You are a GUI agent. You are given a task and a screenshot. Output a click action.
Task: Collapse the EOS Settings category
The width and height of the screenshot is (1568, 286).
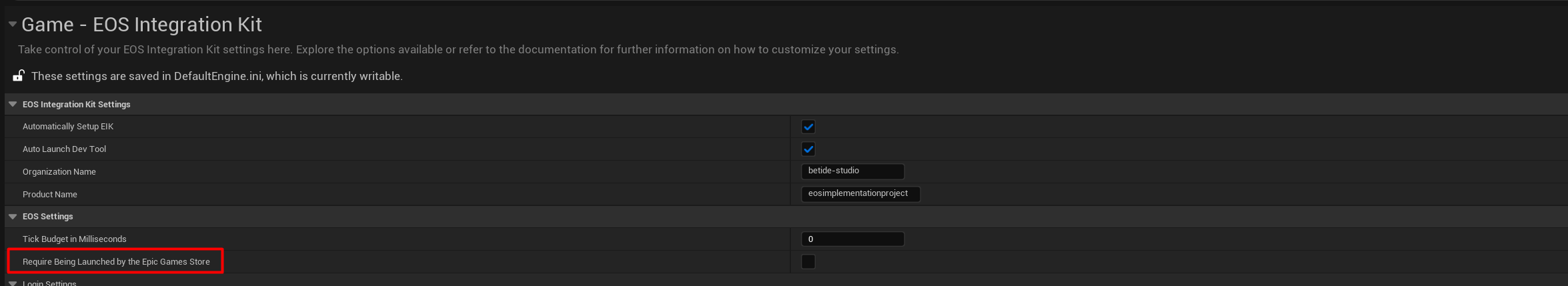coord(13,216)
